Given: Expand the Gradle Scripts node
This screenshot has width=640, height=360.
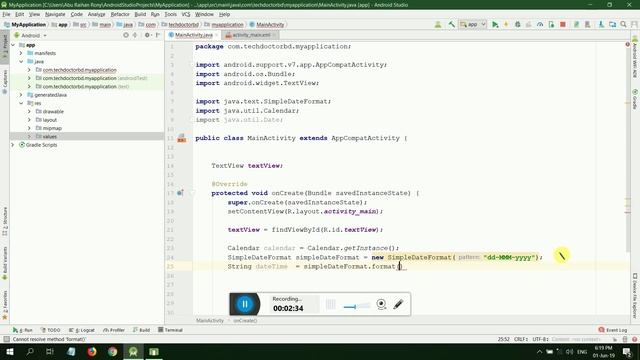Looking at the screenshot, I should (13, 145).
